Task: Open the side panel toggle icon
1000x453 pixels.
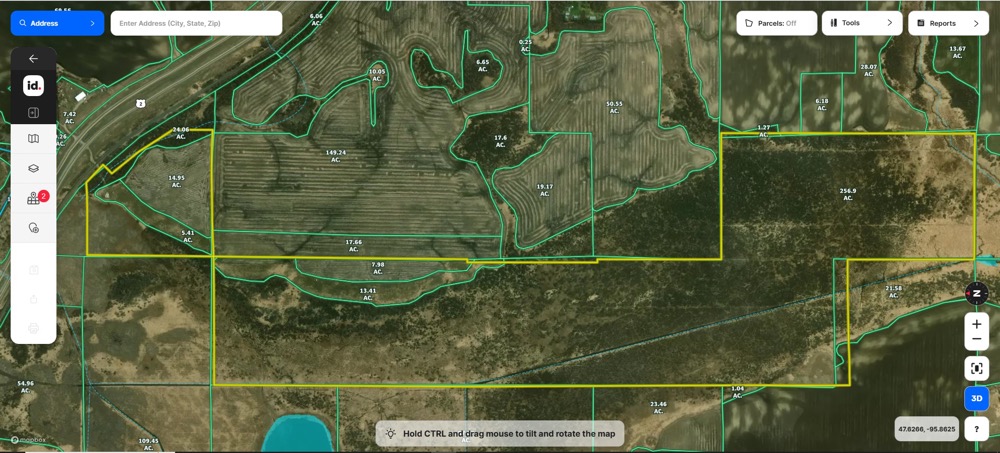Action: pyautogui.click(x=33, y=113)
